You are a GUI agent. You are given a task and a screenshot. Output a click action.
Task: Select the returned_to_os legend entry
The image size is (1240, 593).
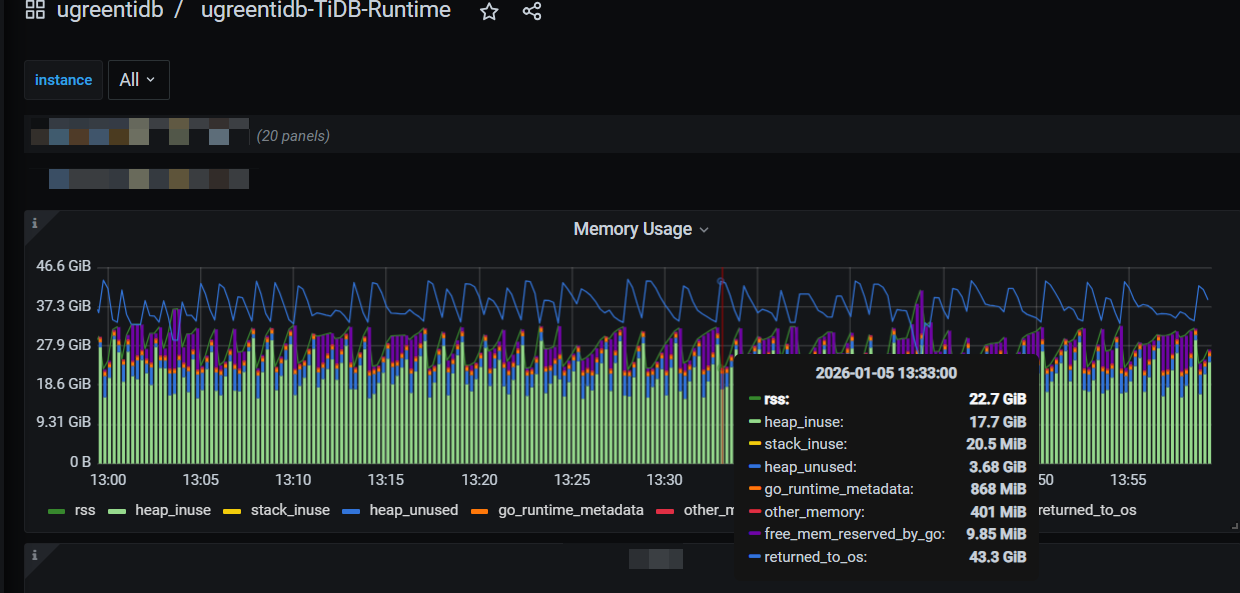tap(1087, 510)
